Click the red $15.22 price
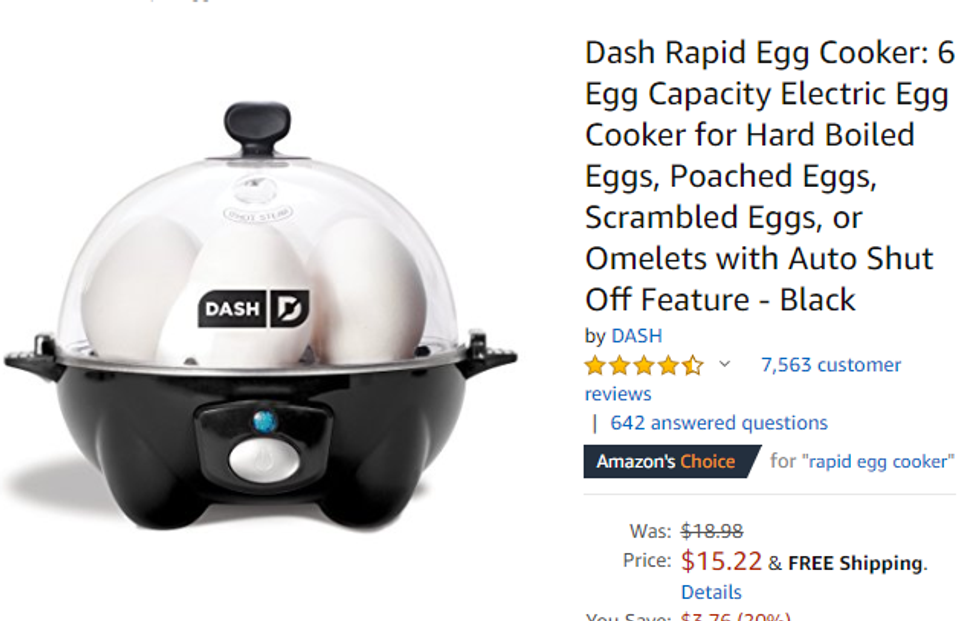The width and height of the screenshot is (980, 621). click(x=721, y=561)
